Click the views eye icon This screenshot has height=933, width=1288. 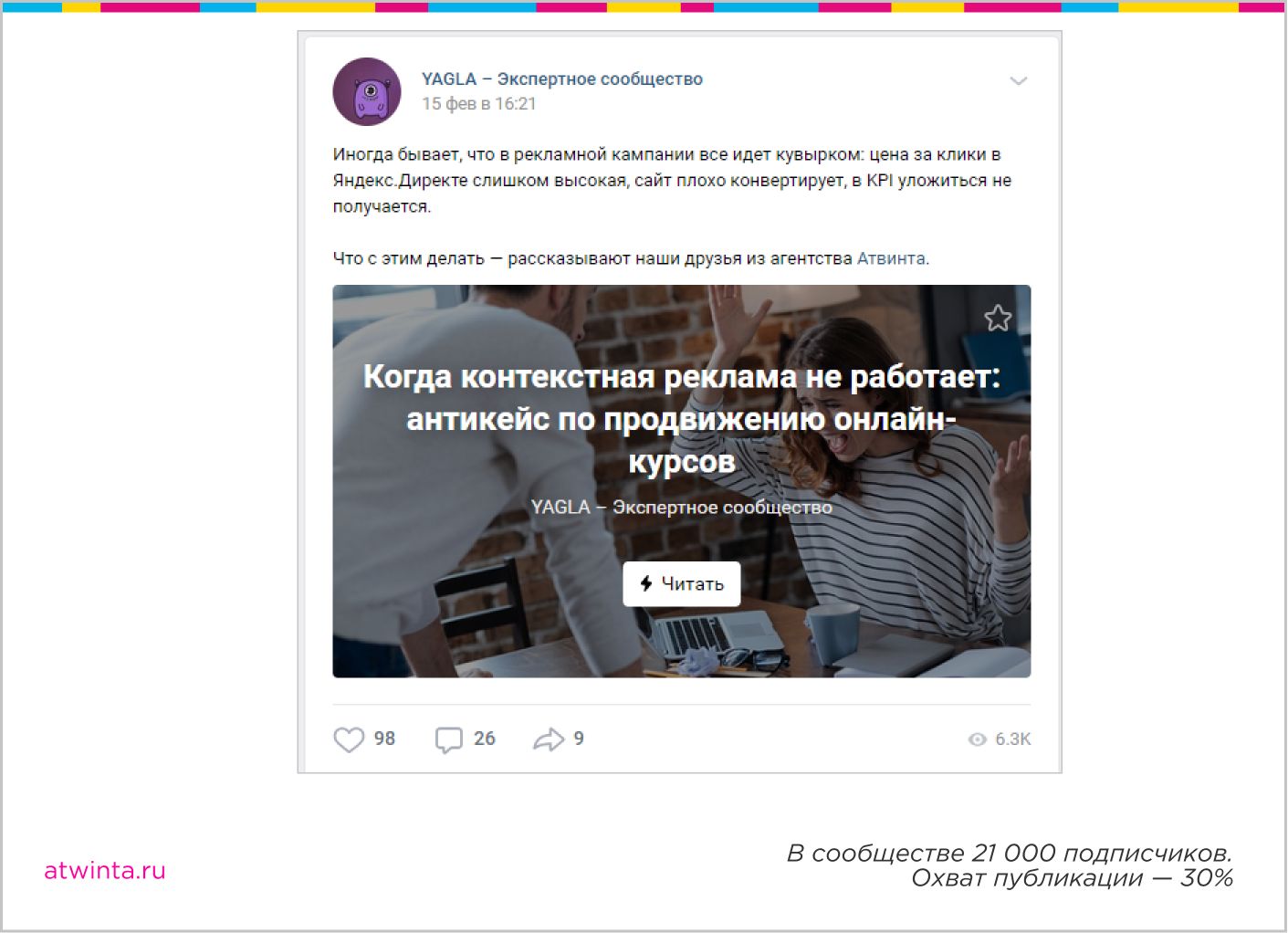pyautogui.click(x=977, y=739)
